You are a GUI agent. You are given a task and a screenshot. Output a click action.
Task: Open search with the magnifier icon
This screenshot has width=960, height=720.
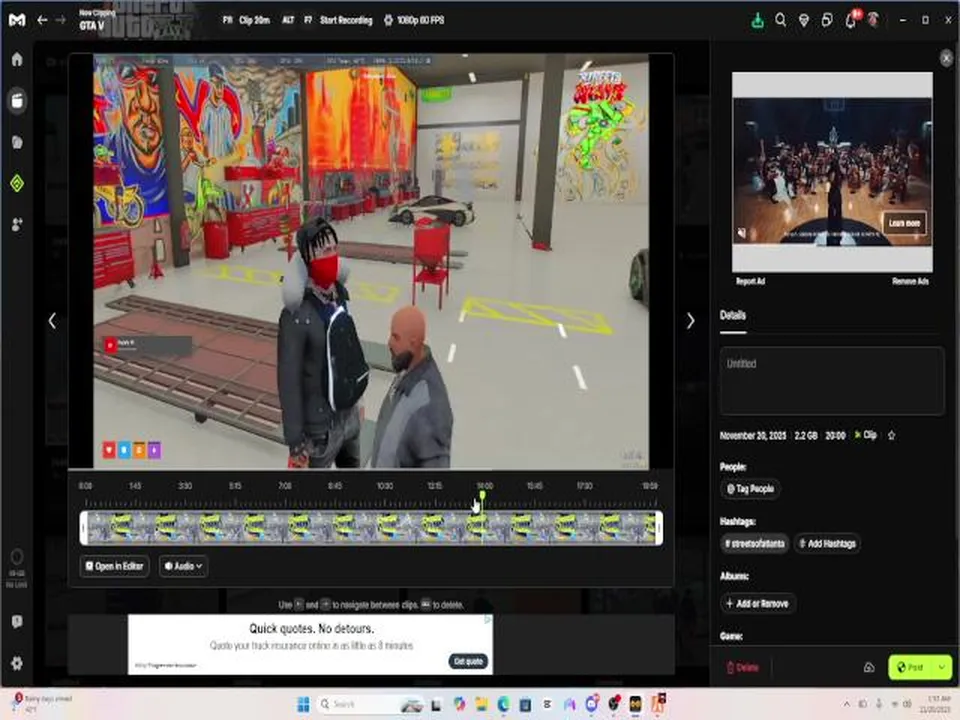pos(781,20)
